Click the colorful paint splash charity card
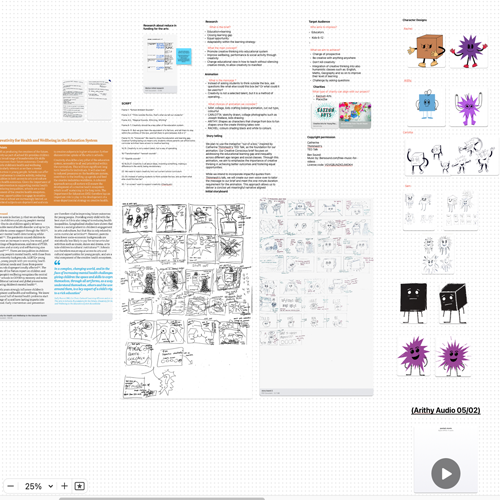This screenshot has width=500, height=500. (355, 115)
